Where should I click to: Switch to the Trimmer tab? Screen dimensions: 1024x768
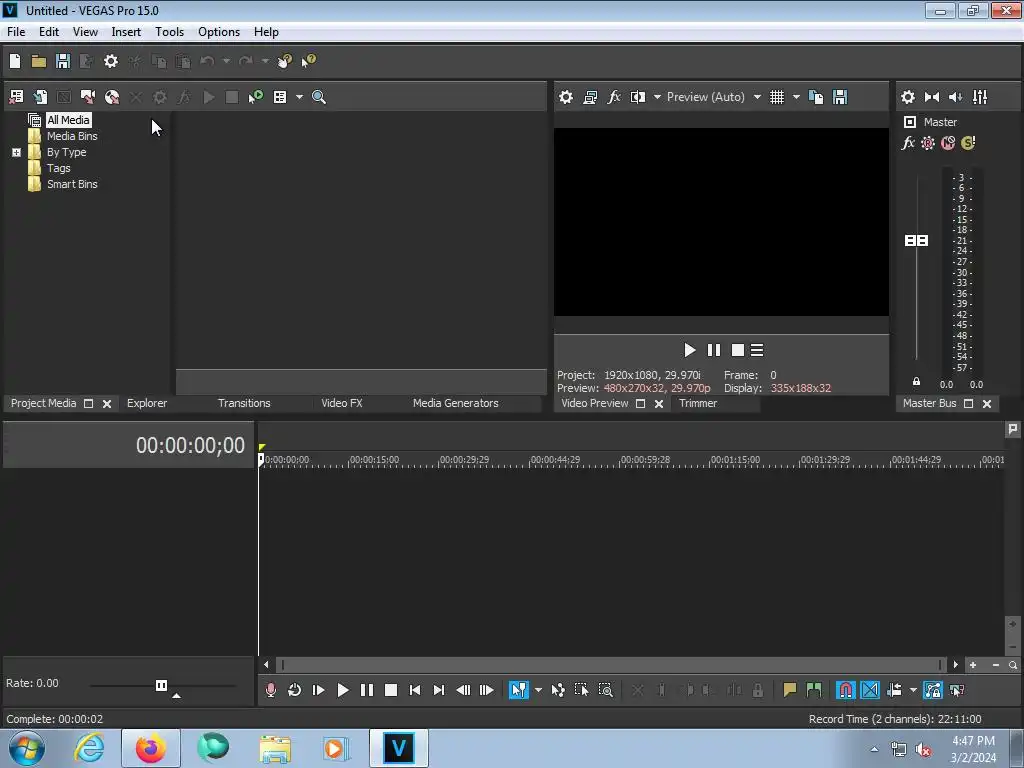(697, 404)
